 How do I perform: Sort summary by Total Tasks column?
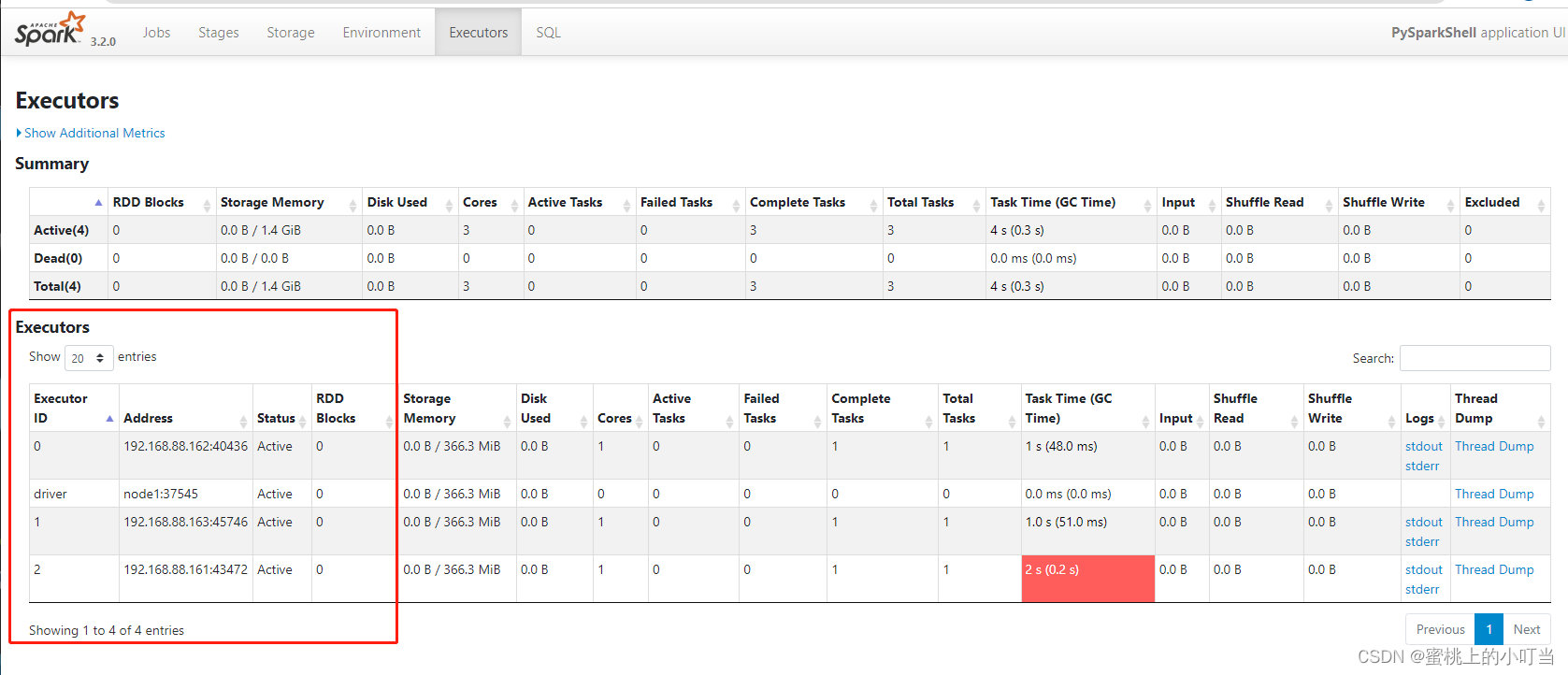[x=934, y=202]
